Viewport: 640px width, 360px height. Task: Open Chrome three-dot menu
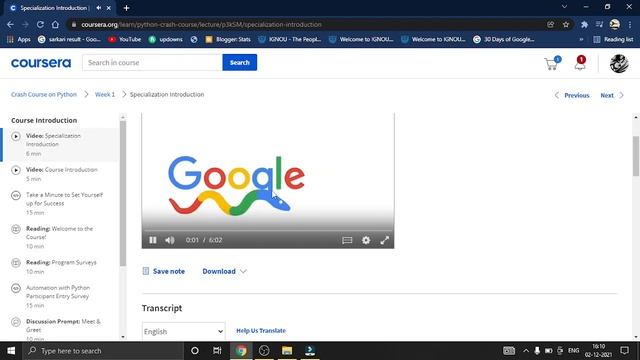point(631,24)
